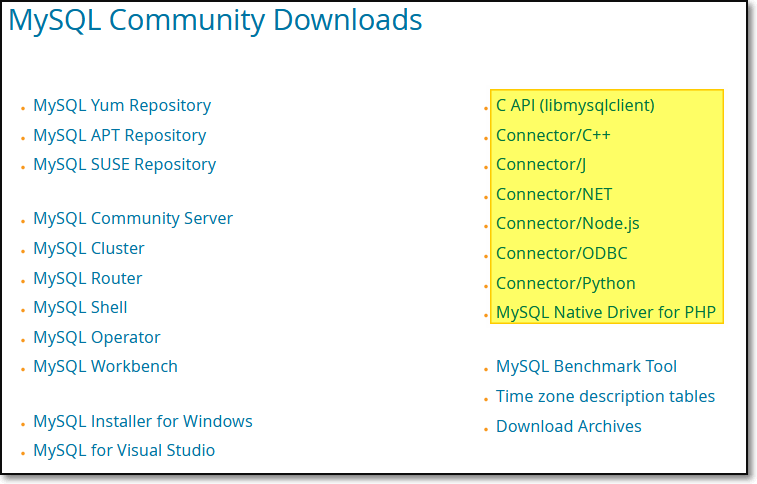Open the Connector/Python download page
Viewport: 757px width, 484px height.
click(565, 283)
